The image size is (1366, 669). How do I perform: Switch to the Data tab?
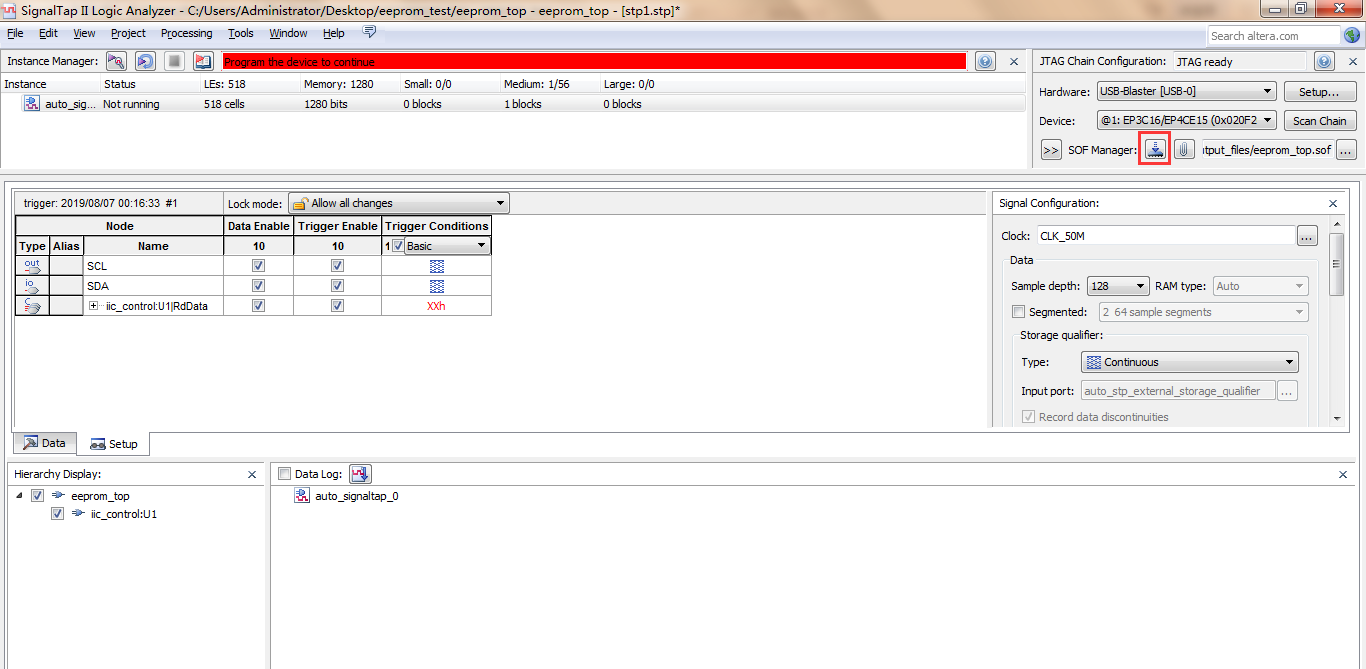tap(44, 443)
